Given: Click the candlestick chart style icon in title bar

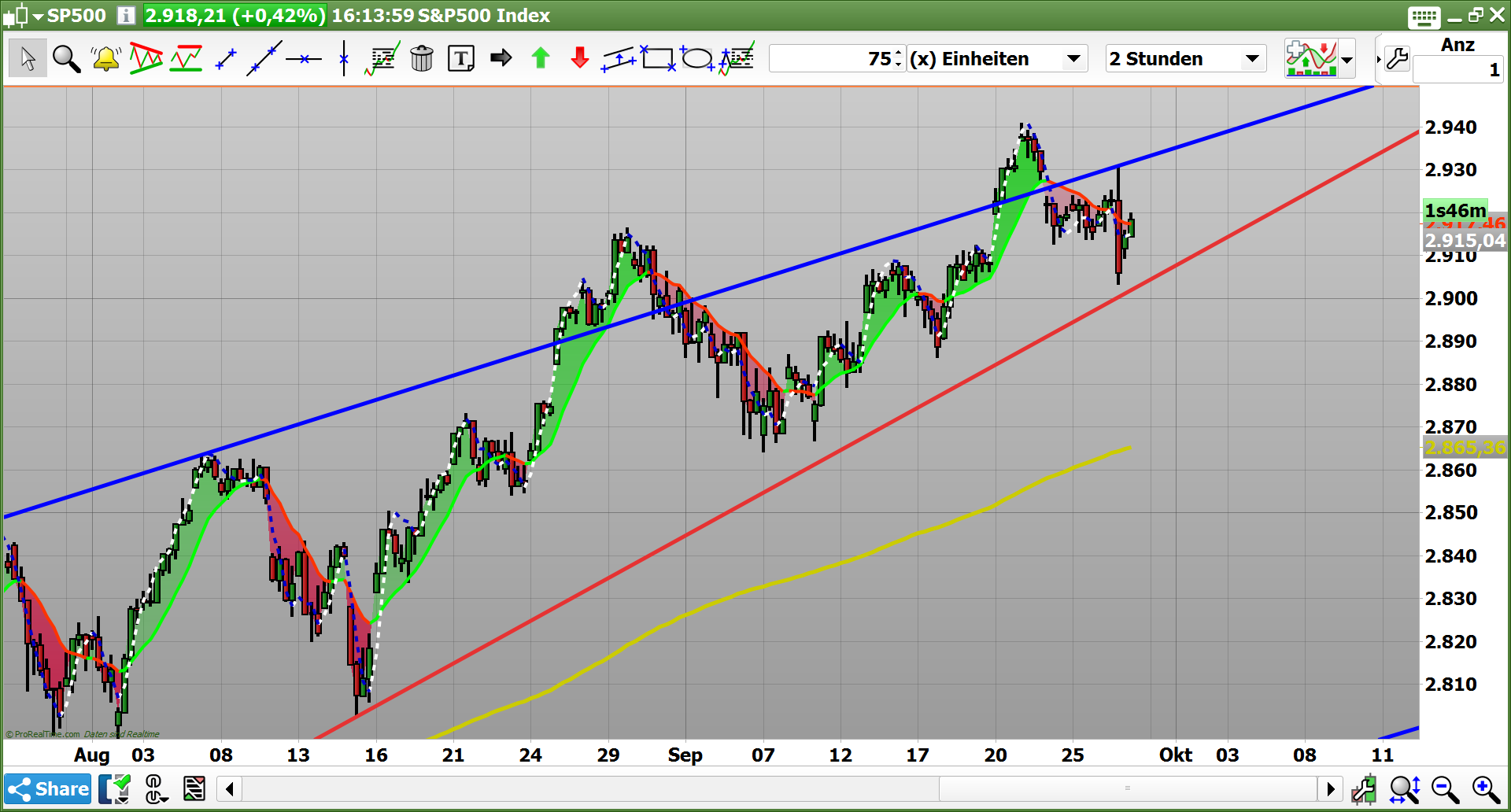Looking at the screenshot, I should click(x=16, y=15).
